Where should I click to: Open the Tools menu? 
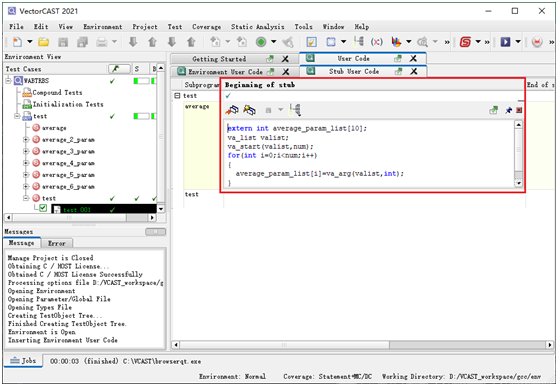click(303, 27)
